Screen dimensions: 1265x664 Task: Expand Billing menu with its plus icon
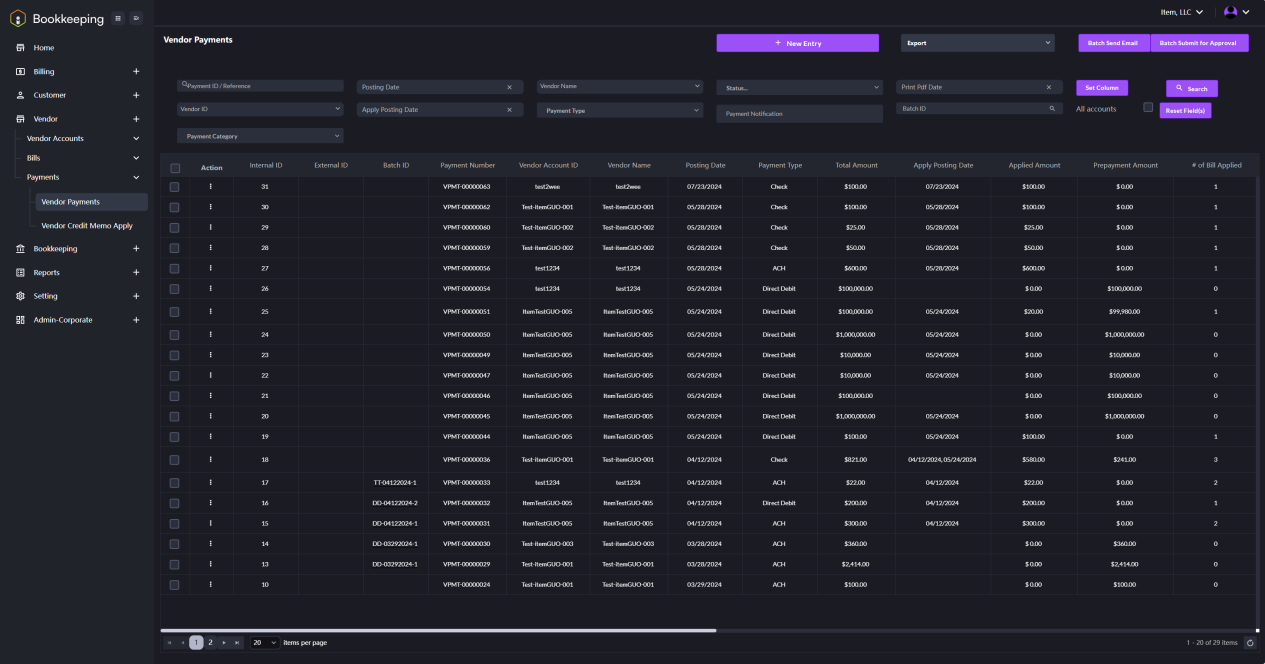point(136,72)
